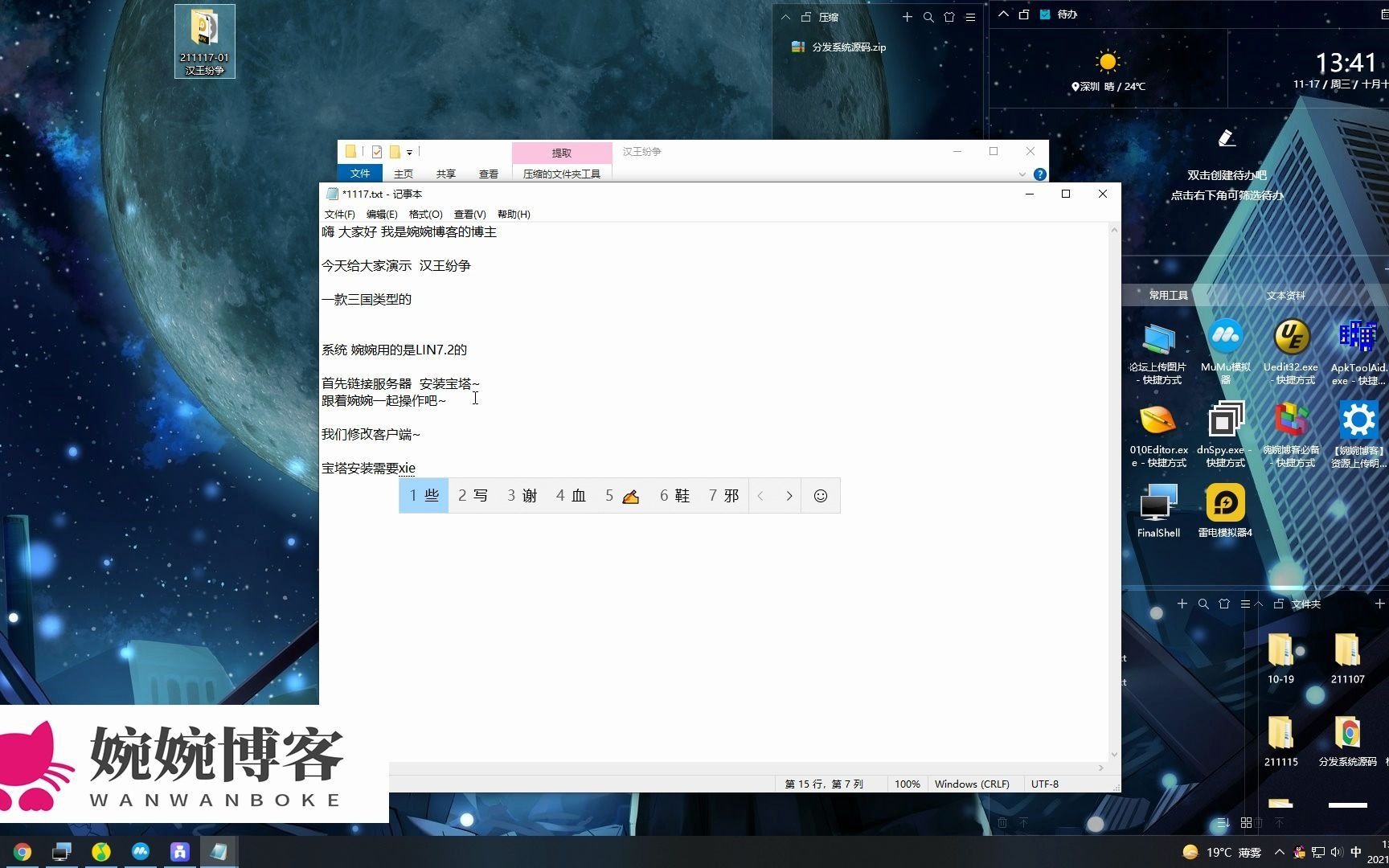Launch the Uedit32.exe shortcut
Image resolution: width=1389 pixels, height=868 pixels.
pos(1291,353)
